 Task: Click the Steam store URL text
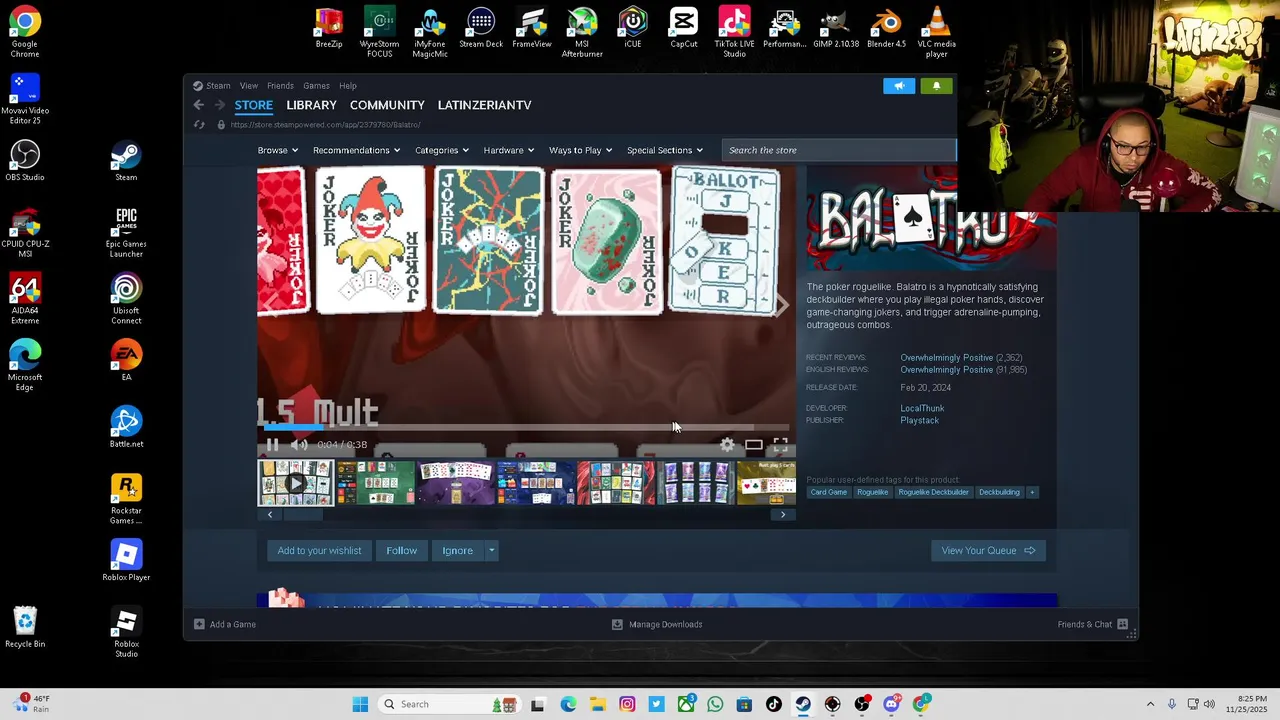pyautogui.click(x=325, y=125)
